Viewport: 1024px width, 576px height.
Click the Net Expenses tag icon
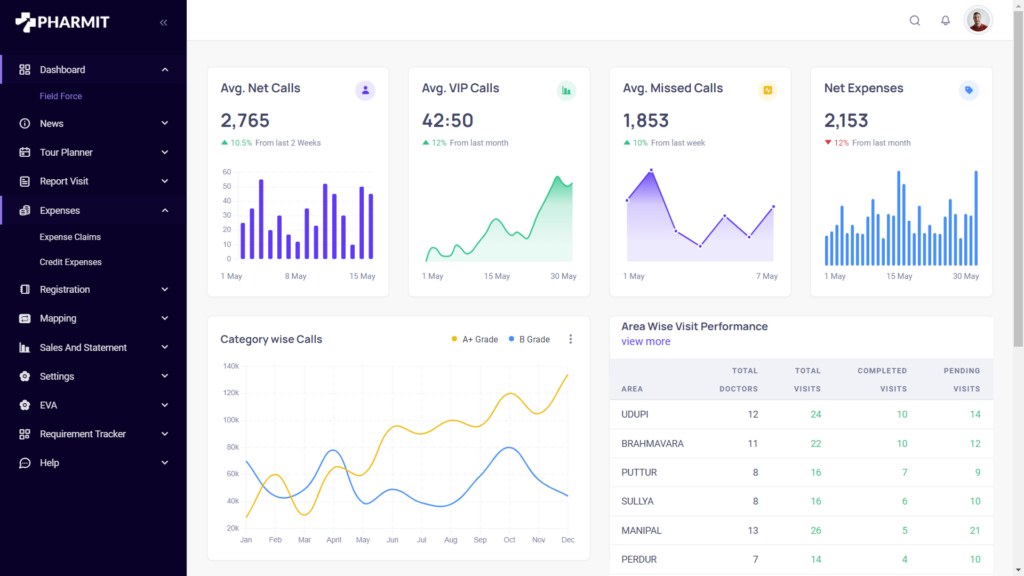[968, 91]
